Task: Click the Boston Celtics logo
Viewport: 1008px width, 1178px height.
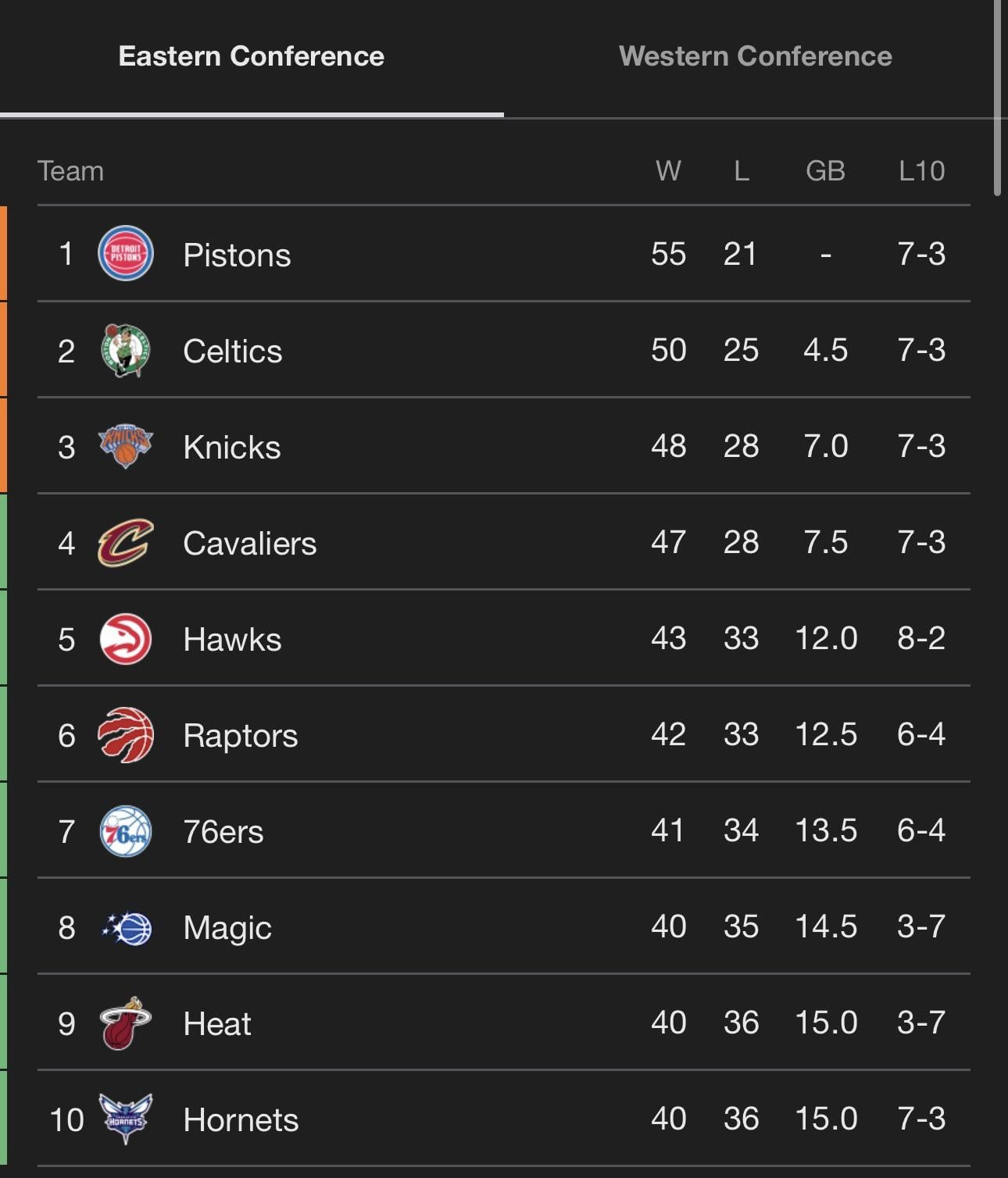Action: point(125,350)
